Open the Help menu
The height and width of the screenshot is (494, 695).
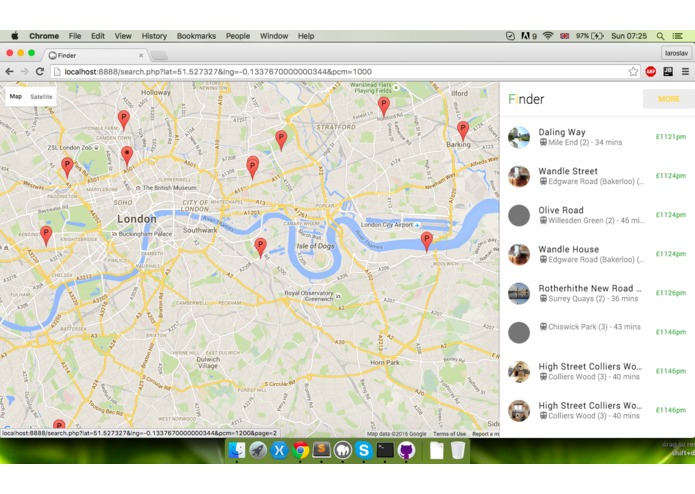[306, 36]
